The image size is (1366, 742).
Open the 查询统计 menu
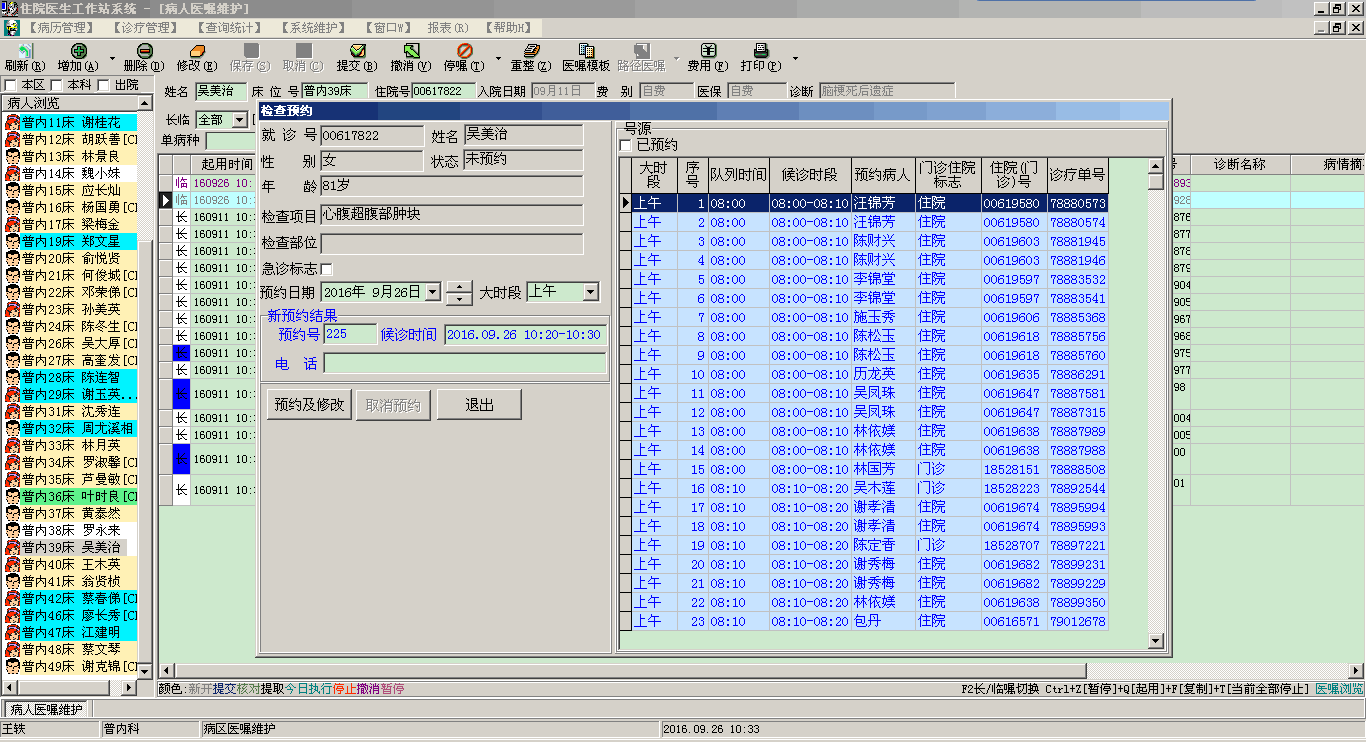tap(230, 28)
